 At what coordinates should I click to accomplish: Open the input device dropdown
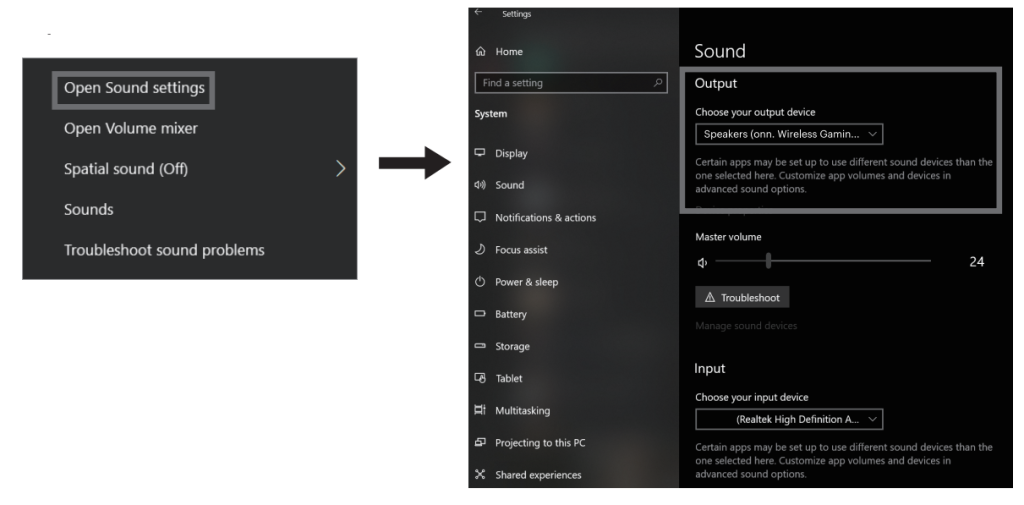tap(789, 419)
